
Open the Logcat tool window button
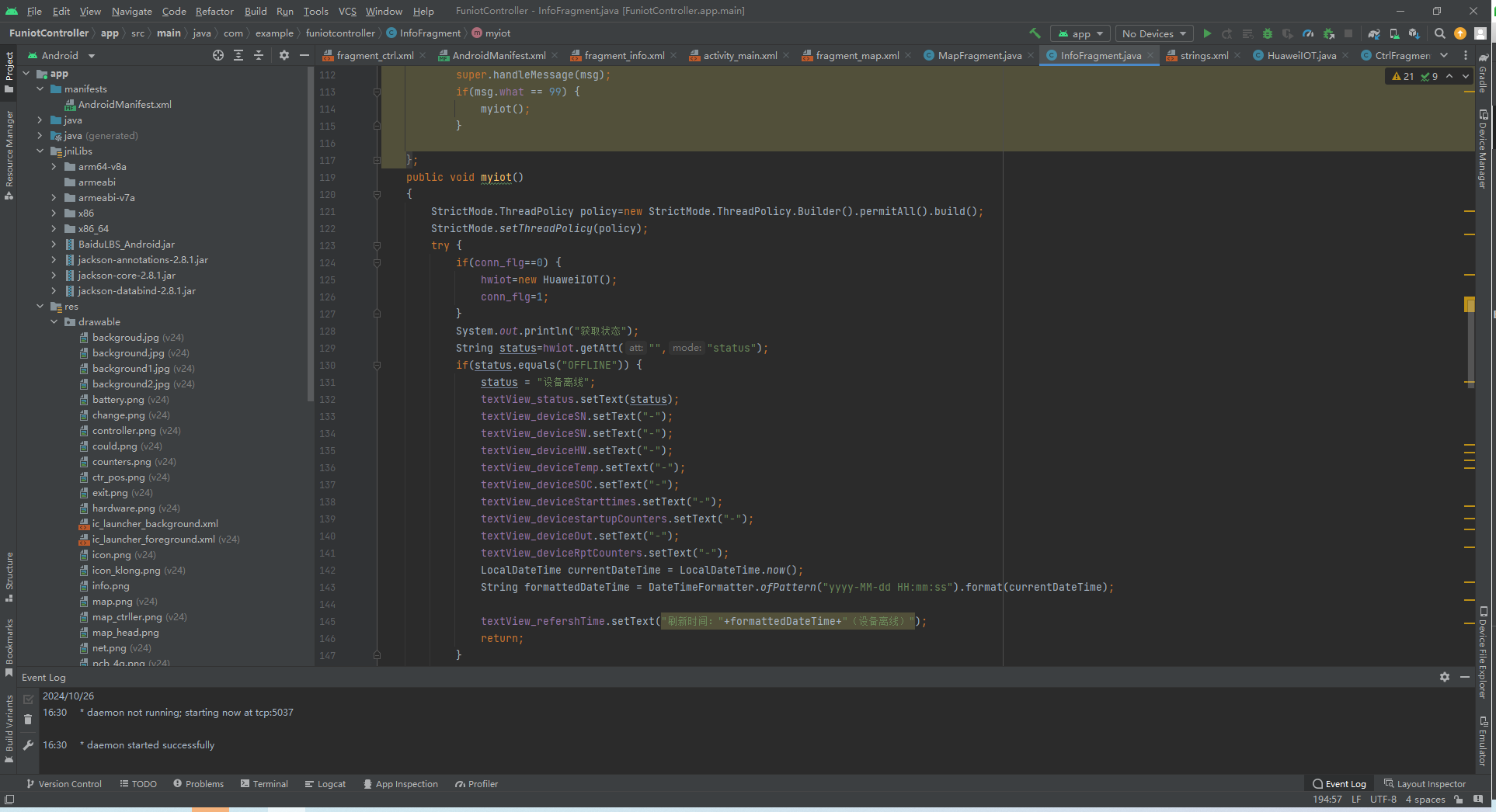(x=325, y=784)
